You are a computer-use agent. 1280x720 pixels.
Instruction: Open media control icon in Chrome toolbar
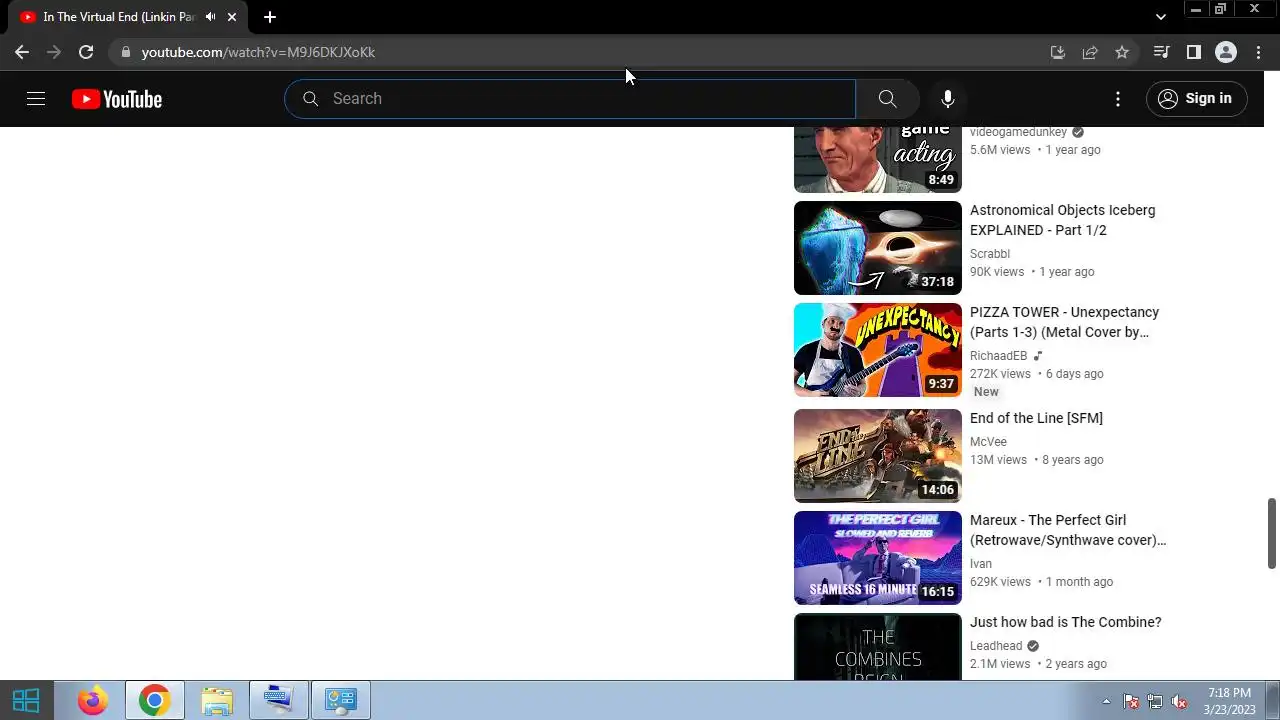[x=1161, y=52]
